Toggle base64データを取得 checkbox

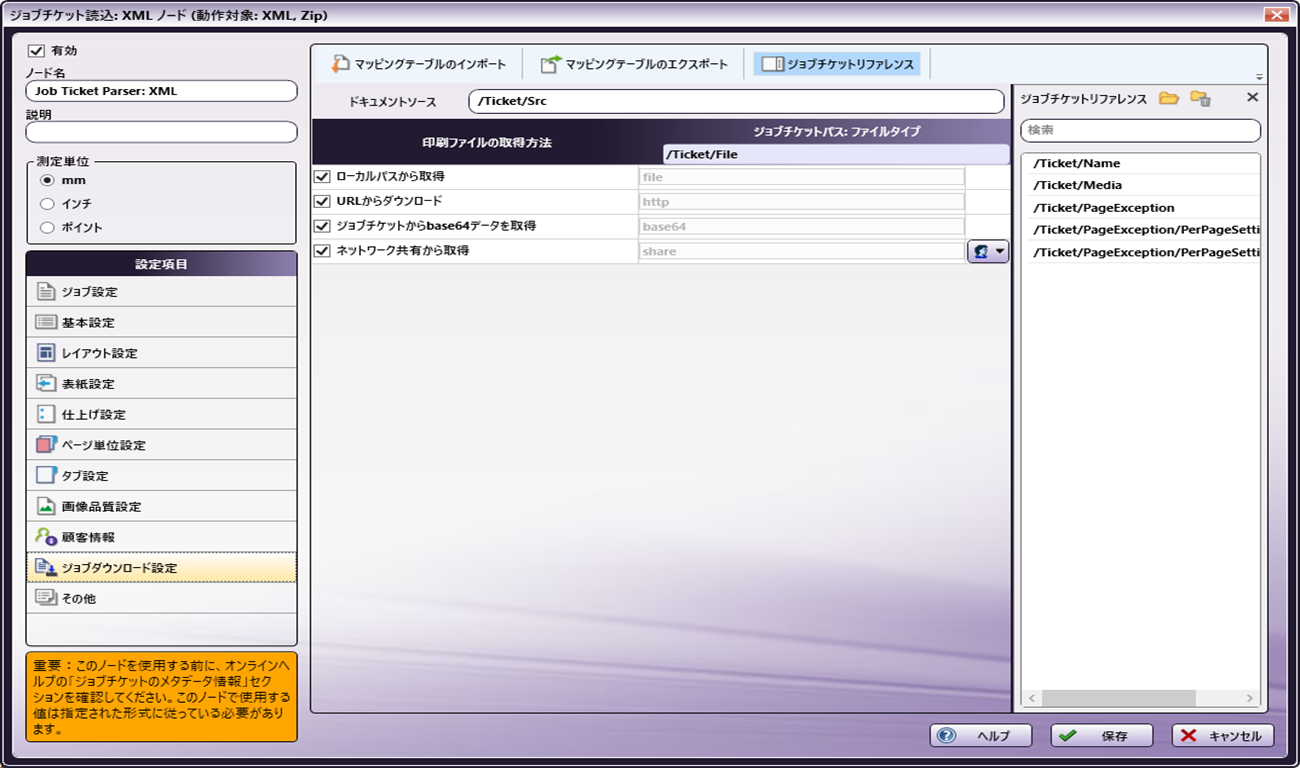[322, 227]
